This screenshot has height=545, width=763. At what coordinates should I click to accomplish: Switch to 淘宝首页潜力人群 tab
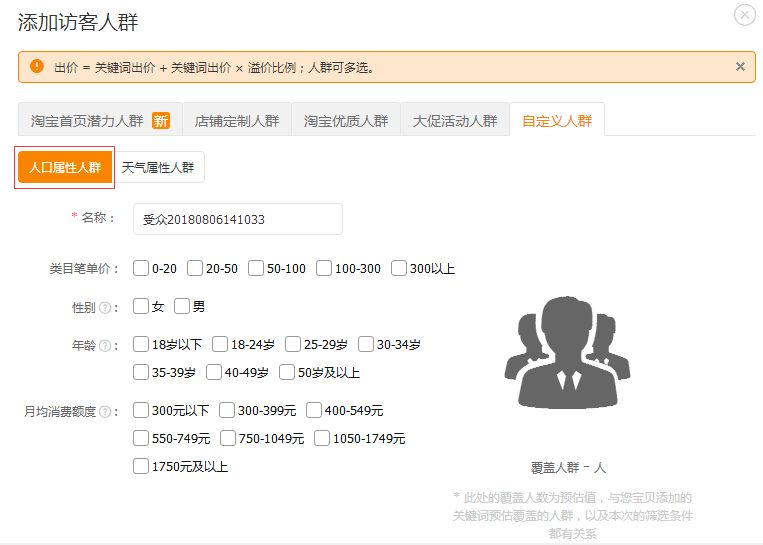click(x=100, y=119)
